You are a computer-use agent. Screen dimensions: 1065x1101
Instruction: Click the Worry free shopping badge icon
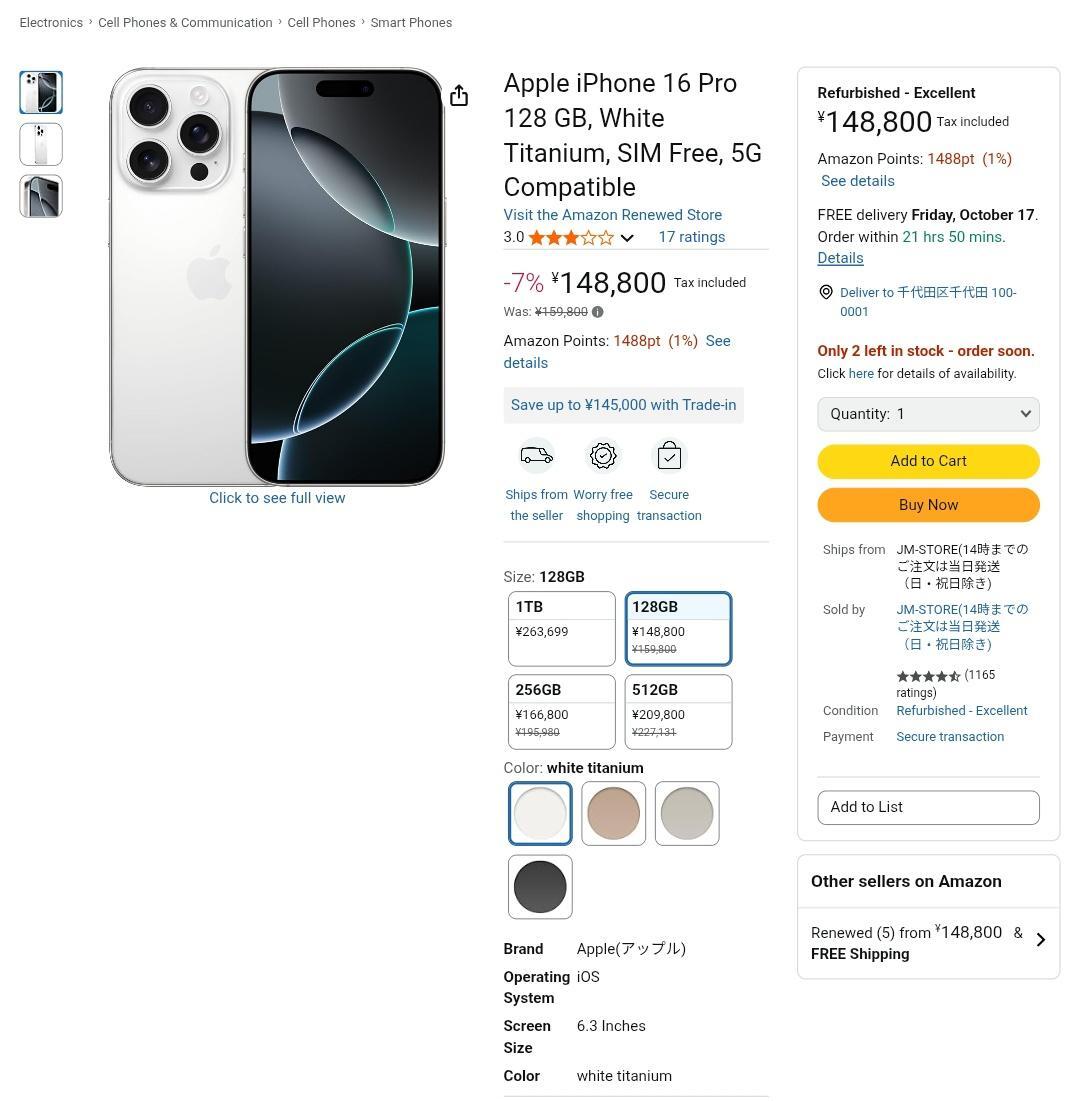tap(603, 456)
